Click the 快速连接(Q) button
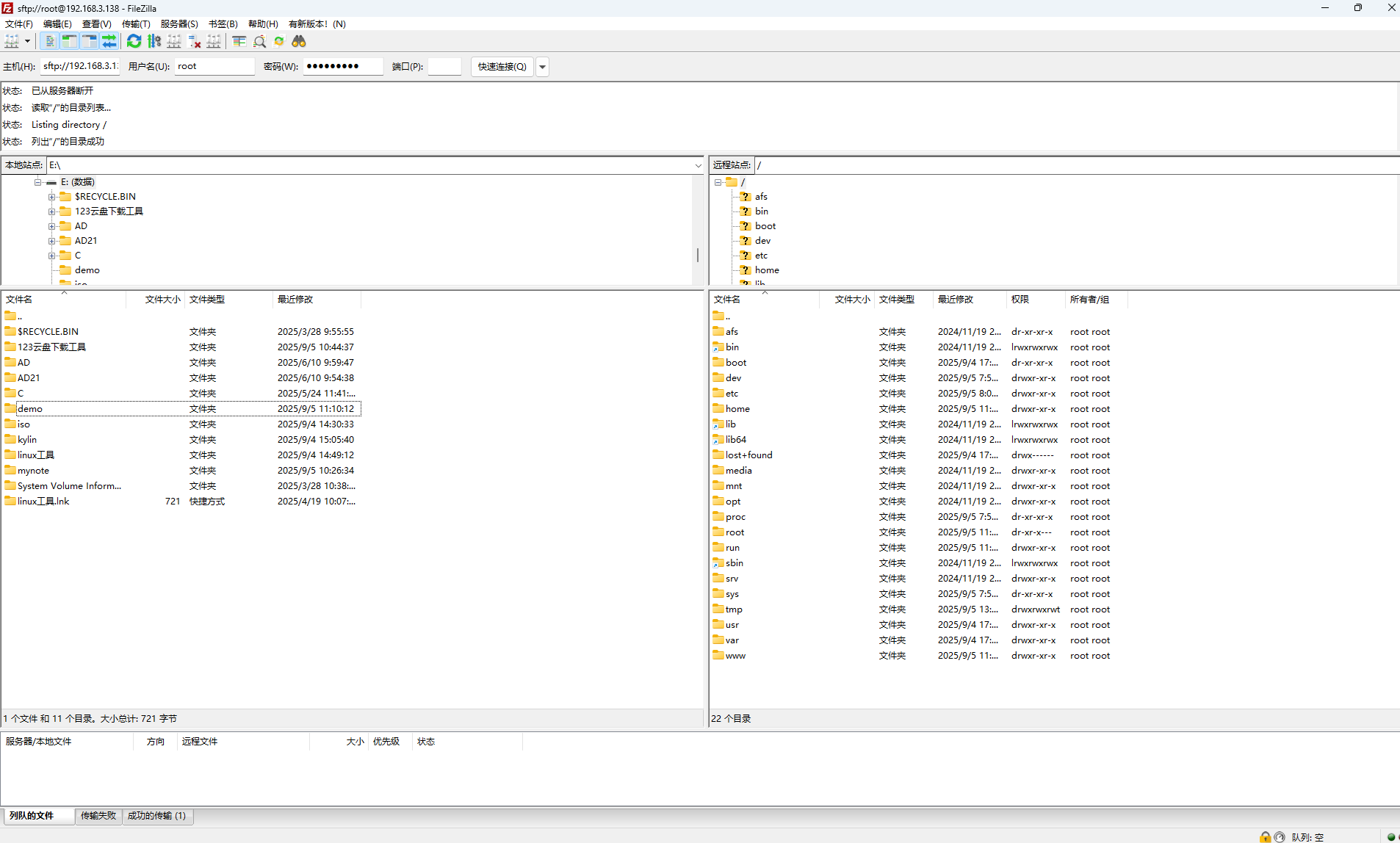The height and width of the screenshot is (843, 1400). pyautogui.click(x=502, y=67)
